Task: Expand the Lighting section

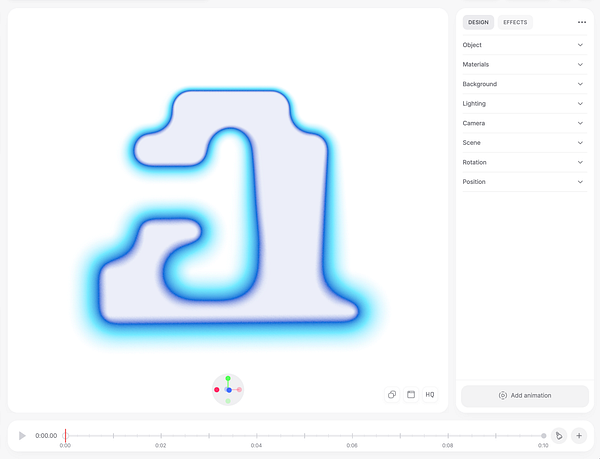Action: click(524, 103)
